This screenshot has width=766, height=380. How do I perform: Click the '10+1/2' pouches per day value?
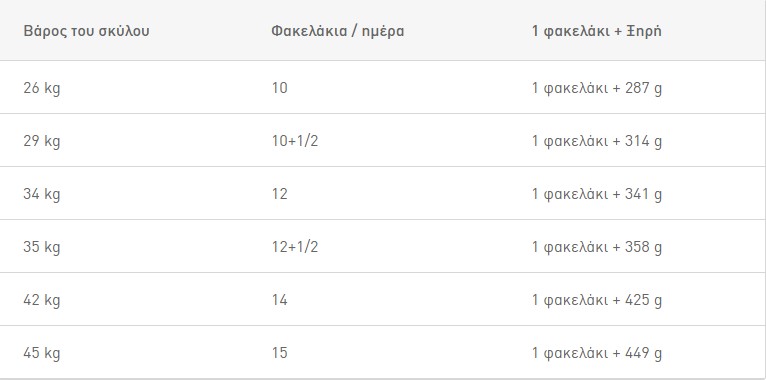(295, 141)
